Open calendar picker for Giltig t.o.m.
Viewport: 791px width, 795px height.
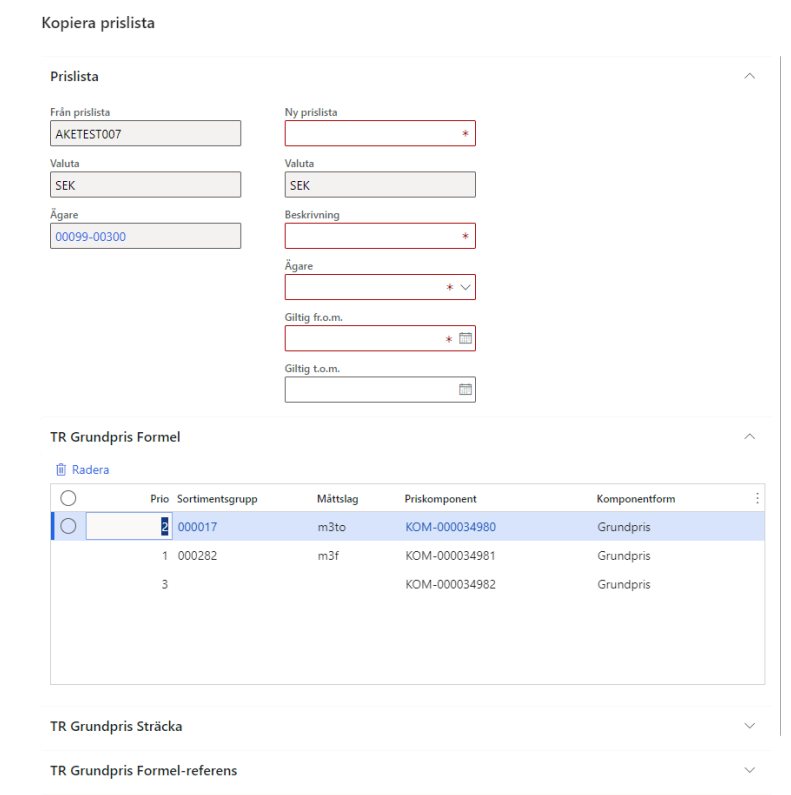point(465,390)
